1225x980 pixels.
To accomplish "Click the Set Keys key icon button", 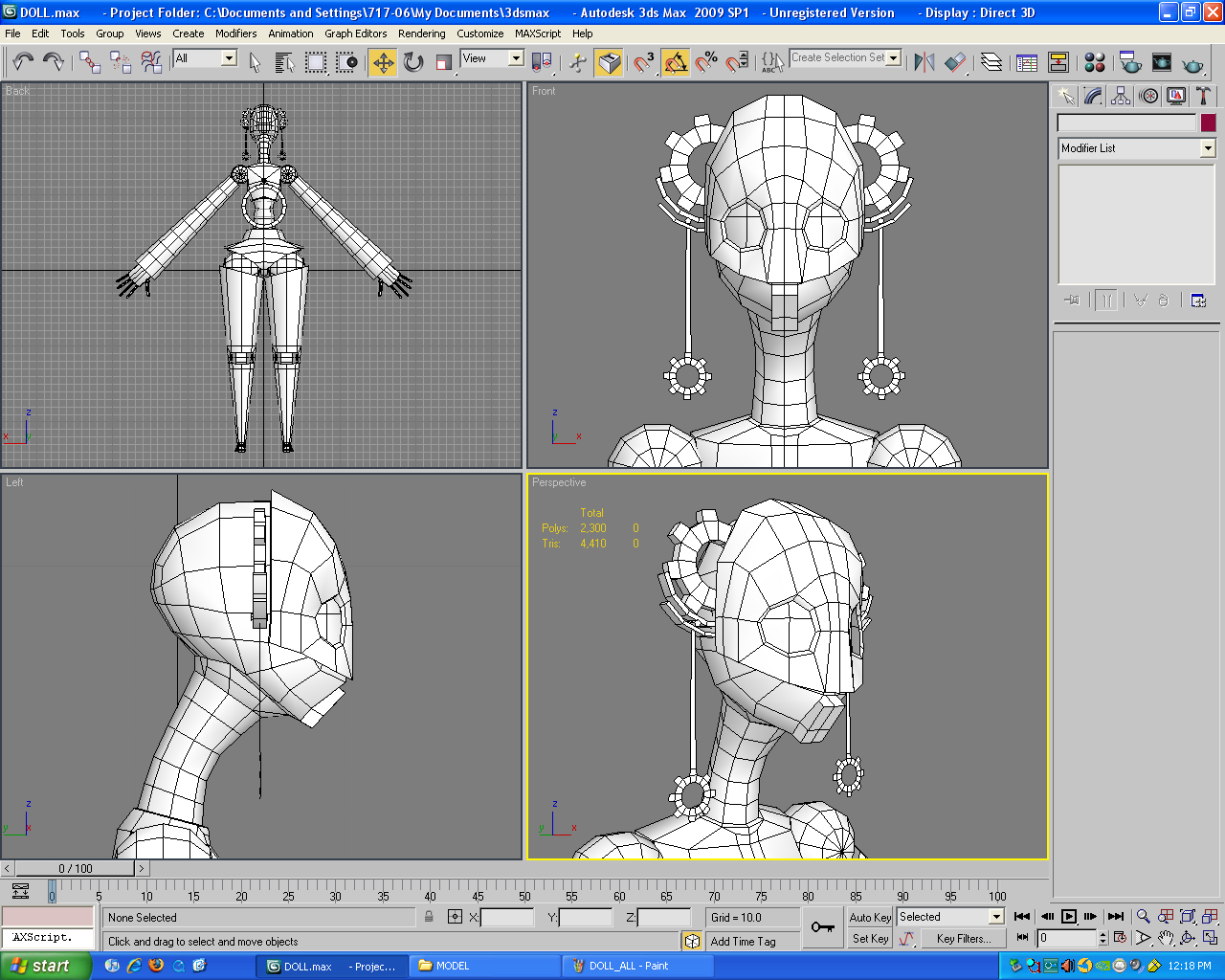I will (x=822, y=926).
